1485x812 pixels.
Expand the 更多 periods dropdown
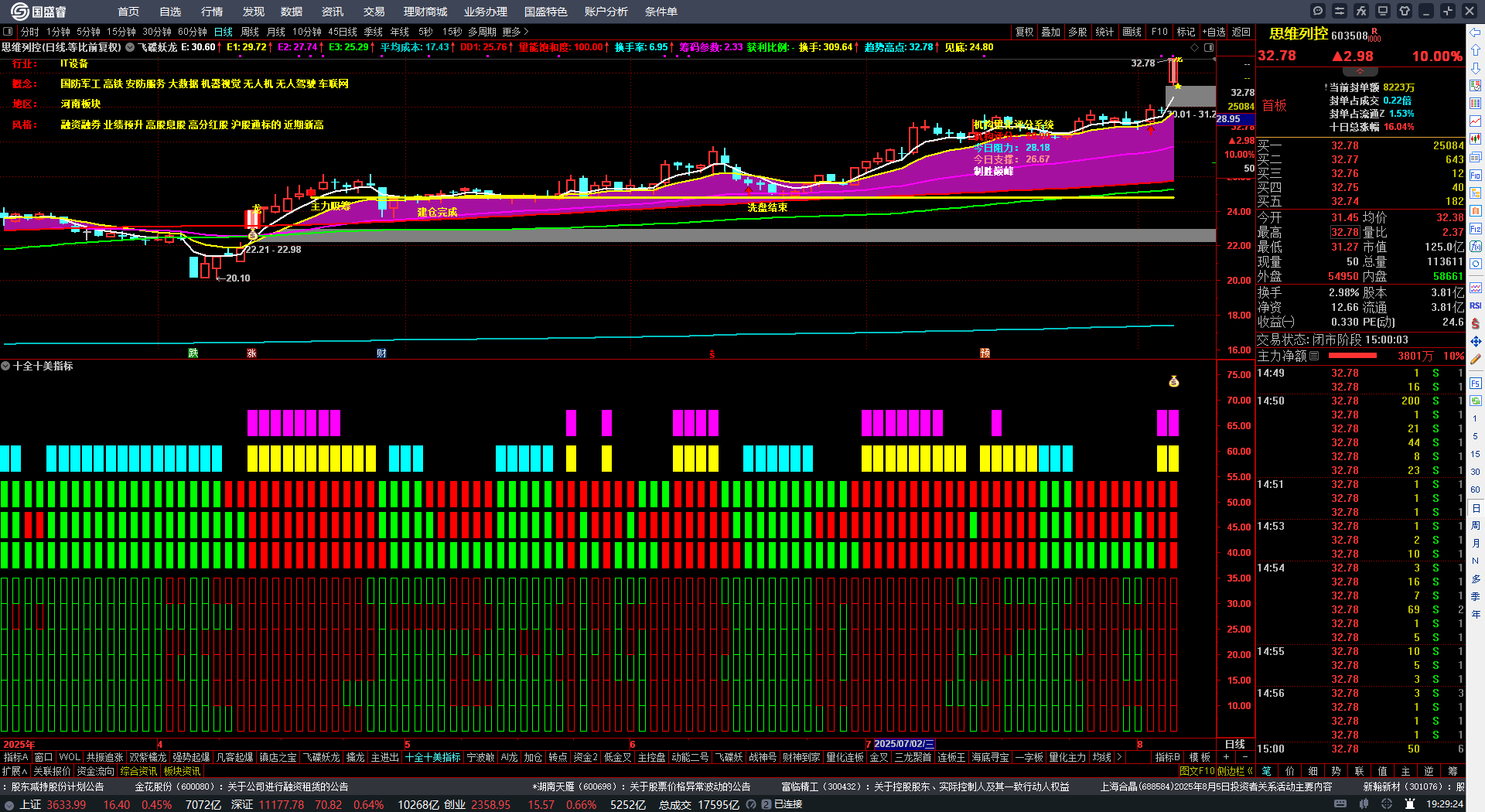click(x=515, y=32)
